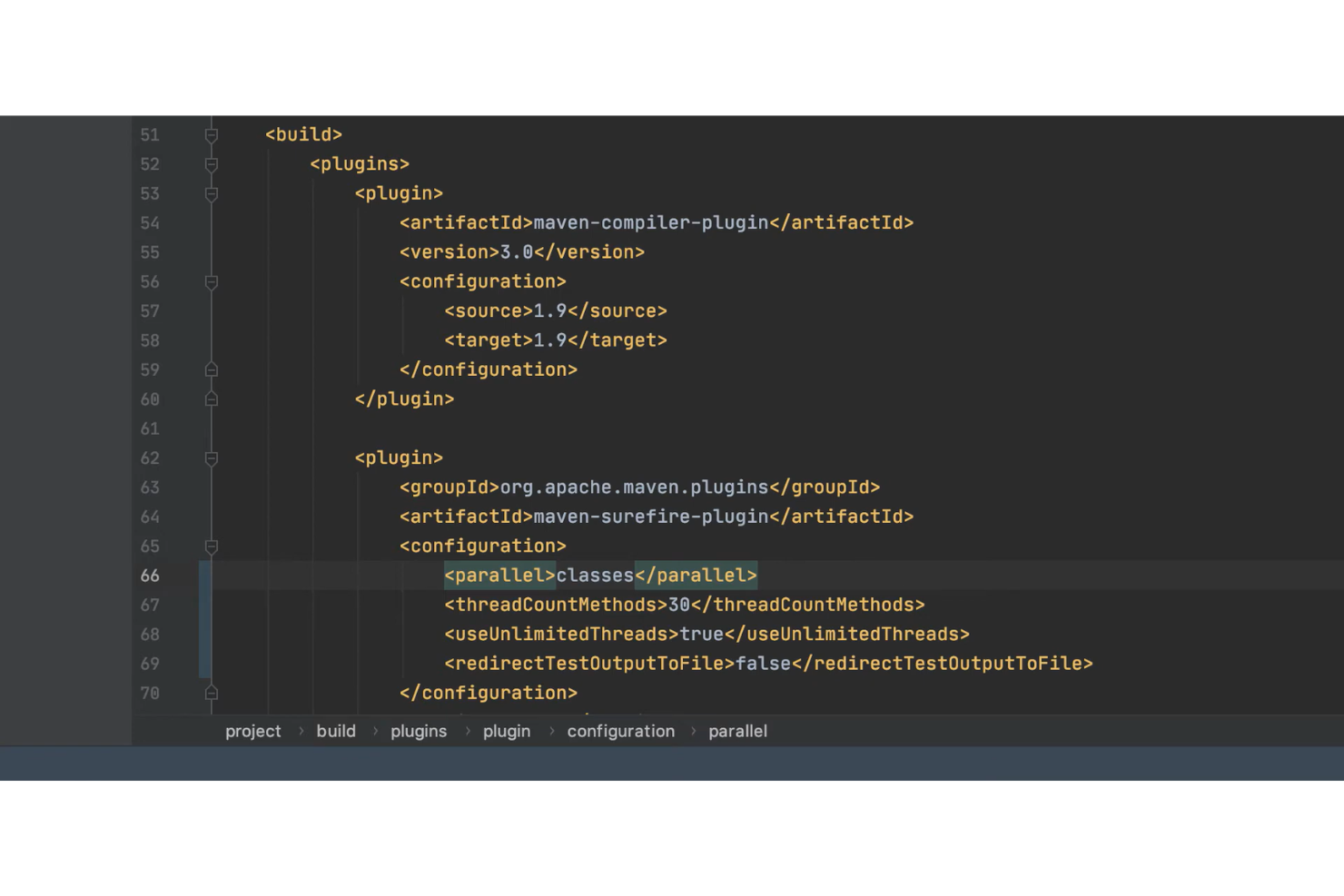Collapse the <configuration> fold on line 56

[211, 282]
